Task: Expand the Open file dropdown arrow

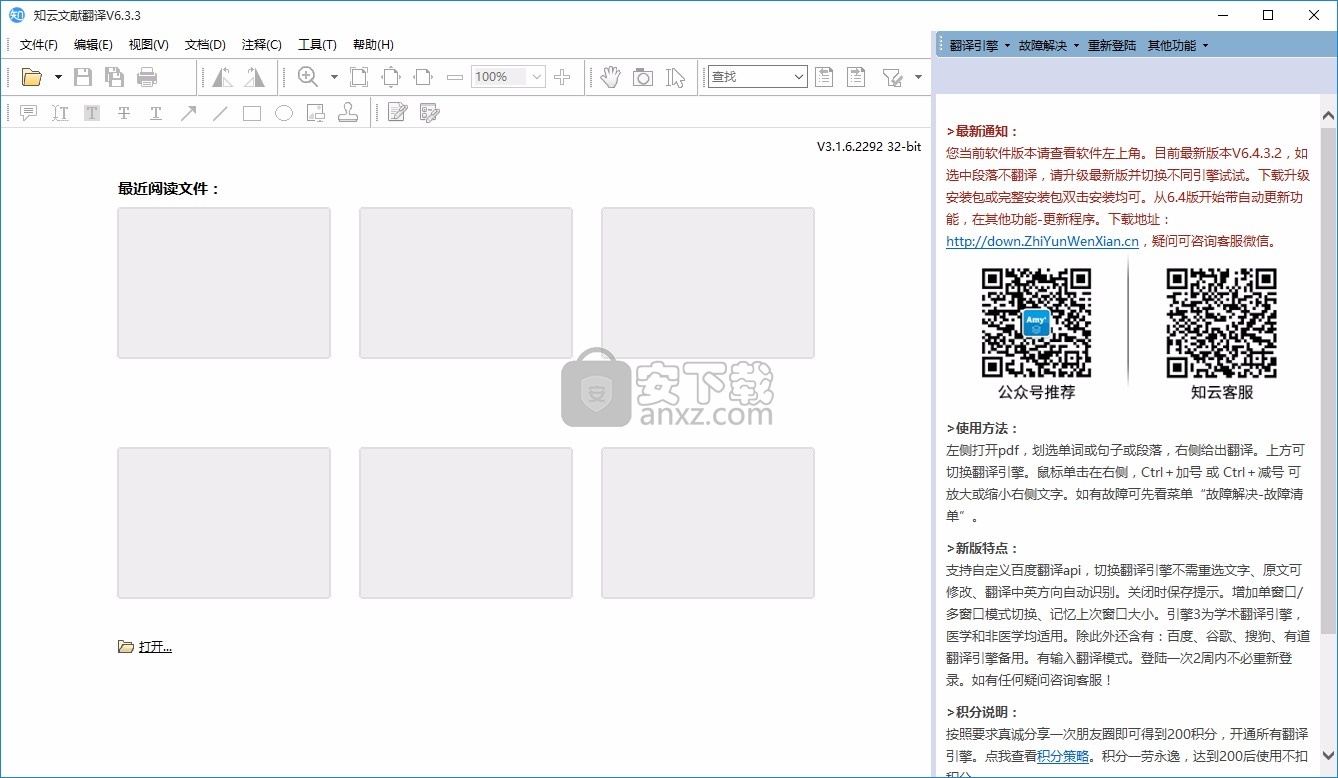Action: pos(58,77)
